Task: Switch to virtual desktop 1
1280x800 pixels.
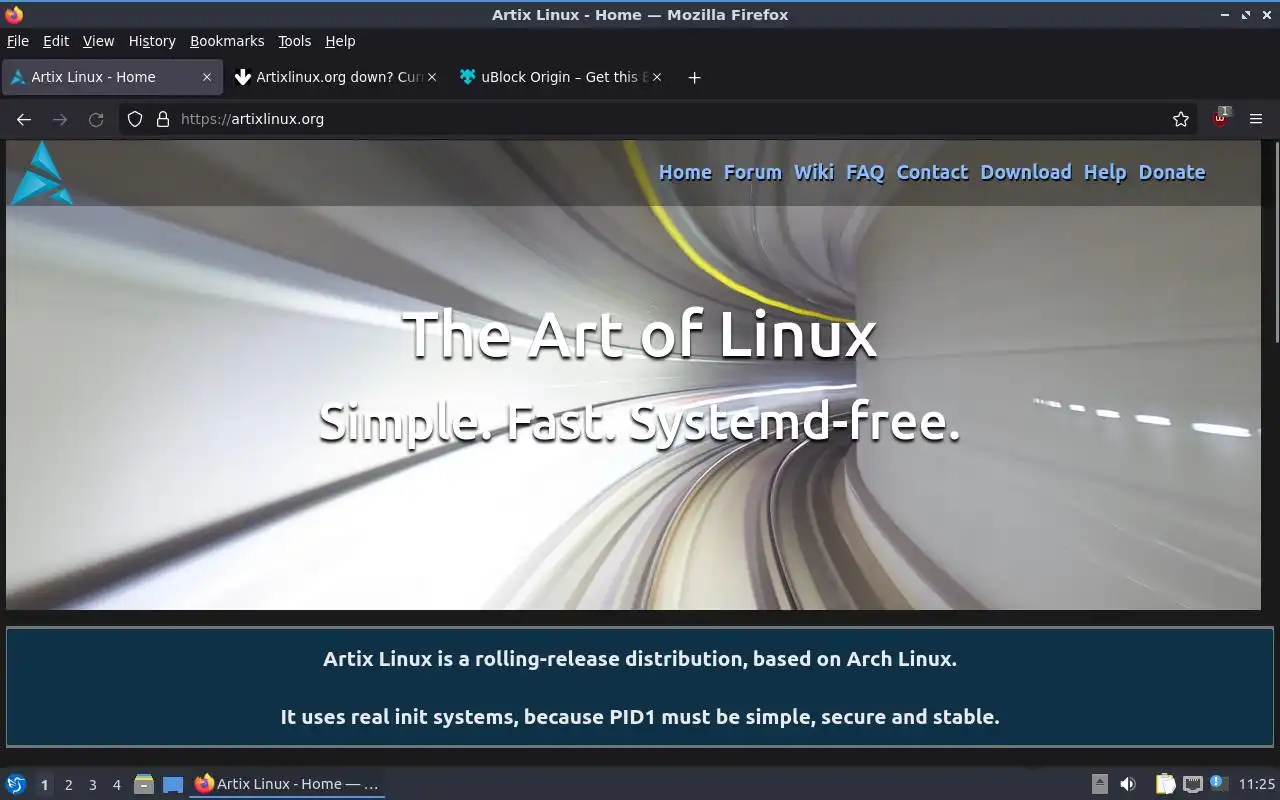Action: coord(44,785)
